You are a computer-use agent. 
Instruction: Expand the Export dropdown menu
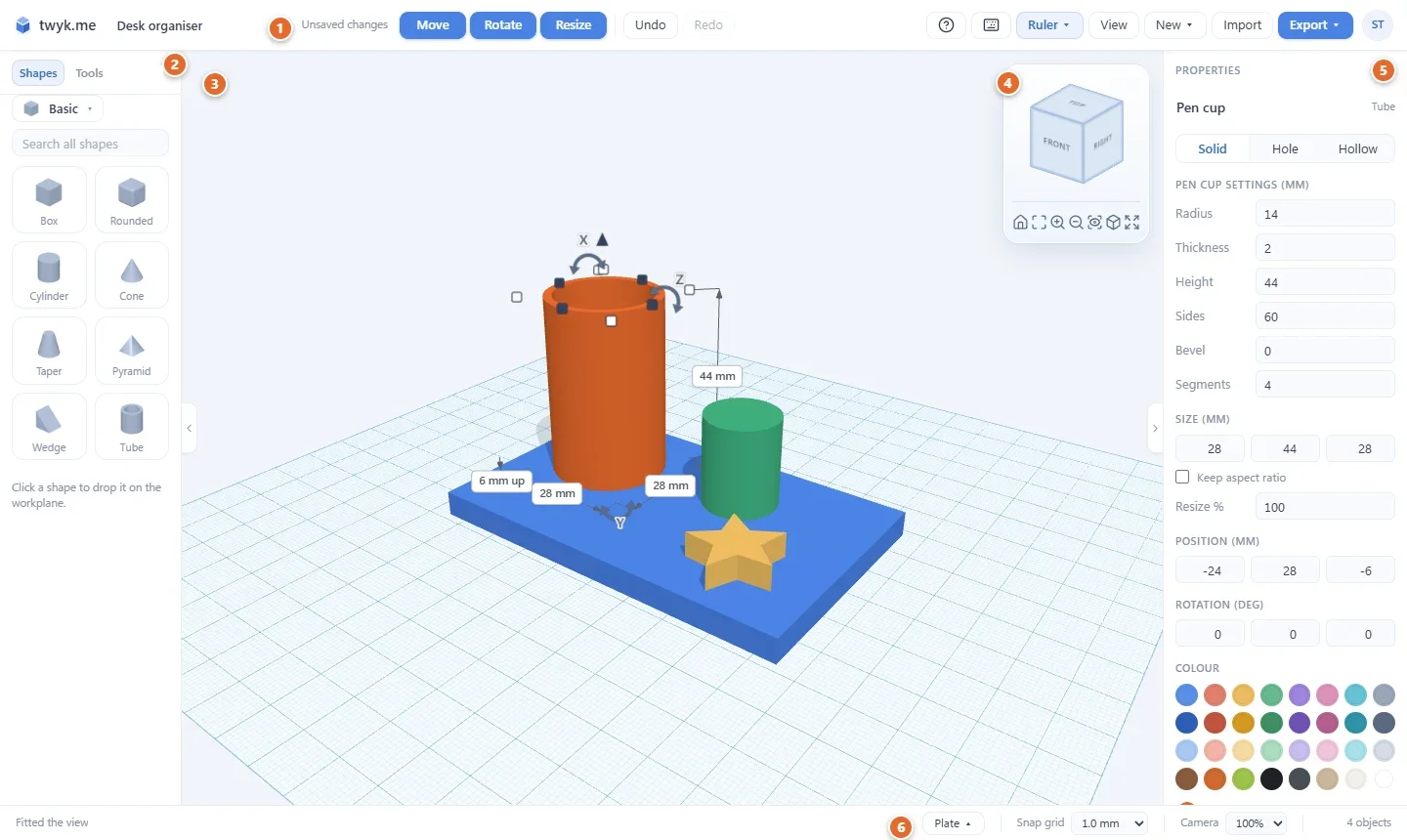[1315, 25]
